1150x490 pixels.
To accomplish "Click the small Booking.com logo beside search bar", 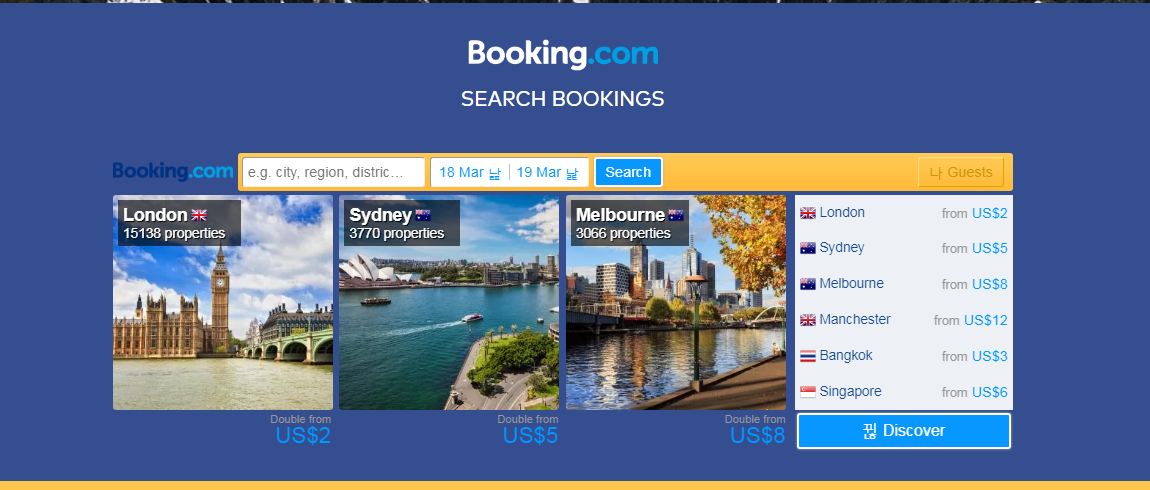I will pyautogui.click(x=173, y=172).
